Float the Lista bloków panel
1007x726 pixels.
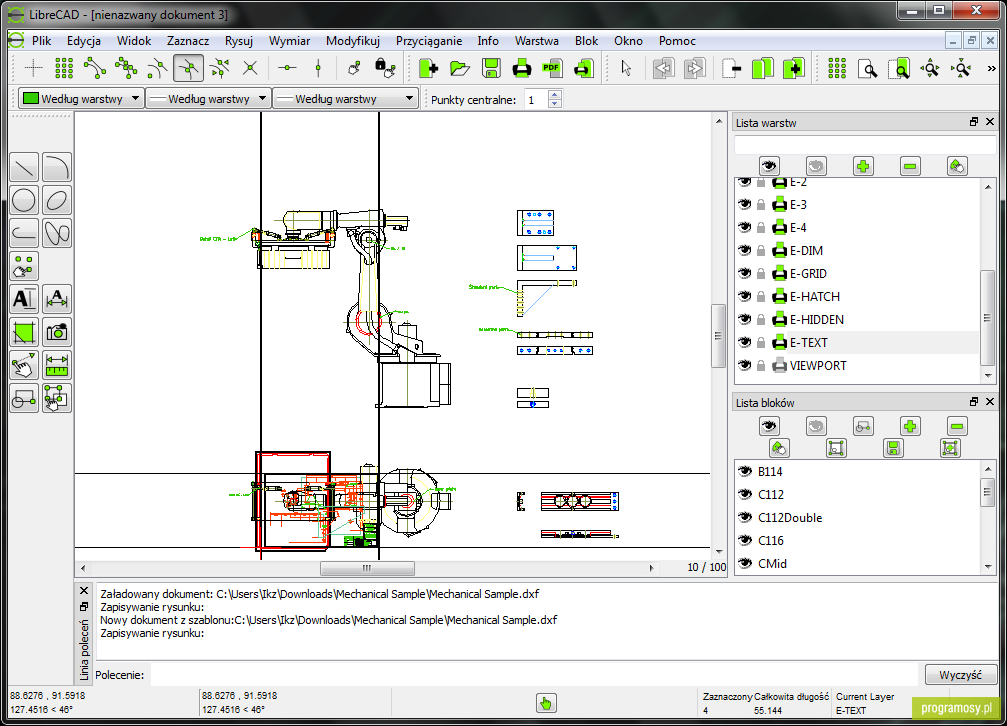click(974, 402)
